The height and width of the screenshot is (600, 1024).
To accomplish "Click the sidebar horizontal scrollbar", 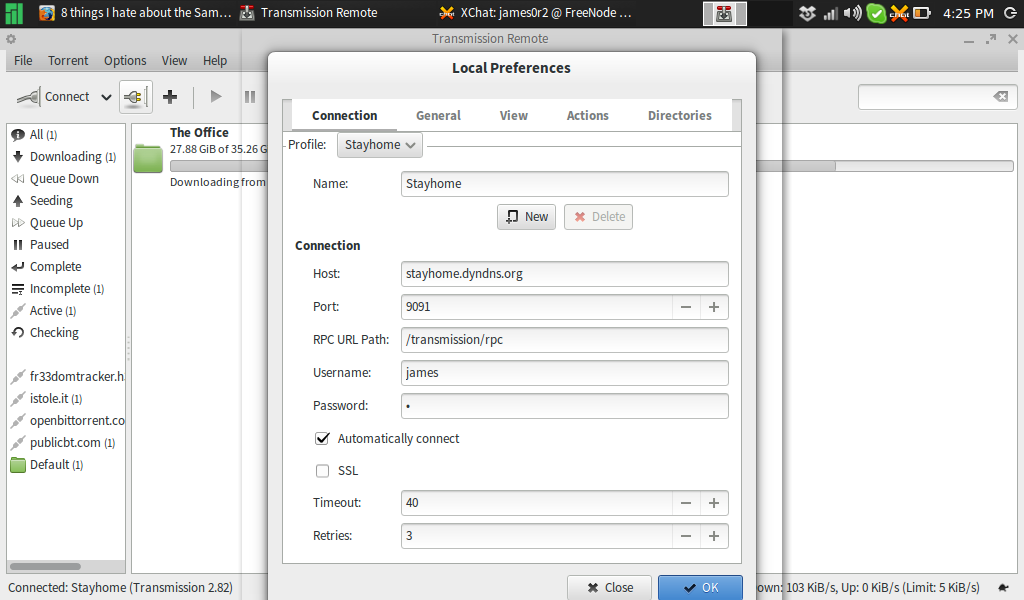I will pyautogui.click(x=46, y=566).
